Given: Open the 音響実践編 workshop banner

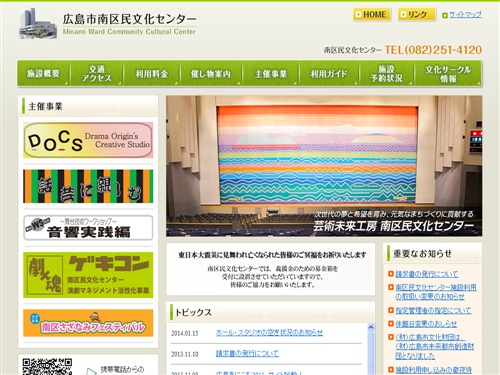Looking at the screenshot, I should click(x=88, y=228).
